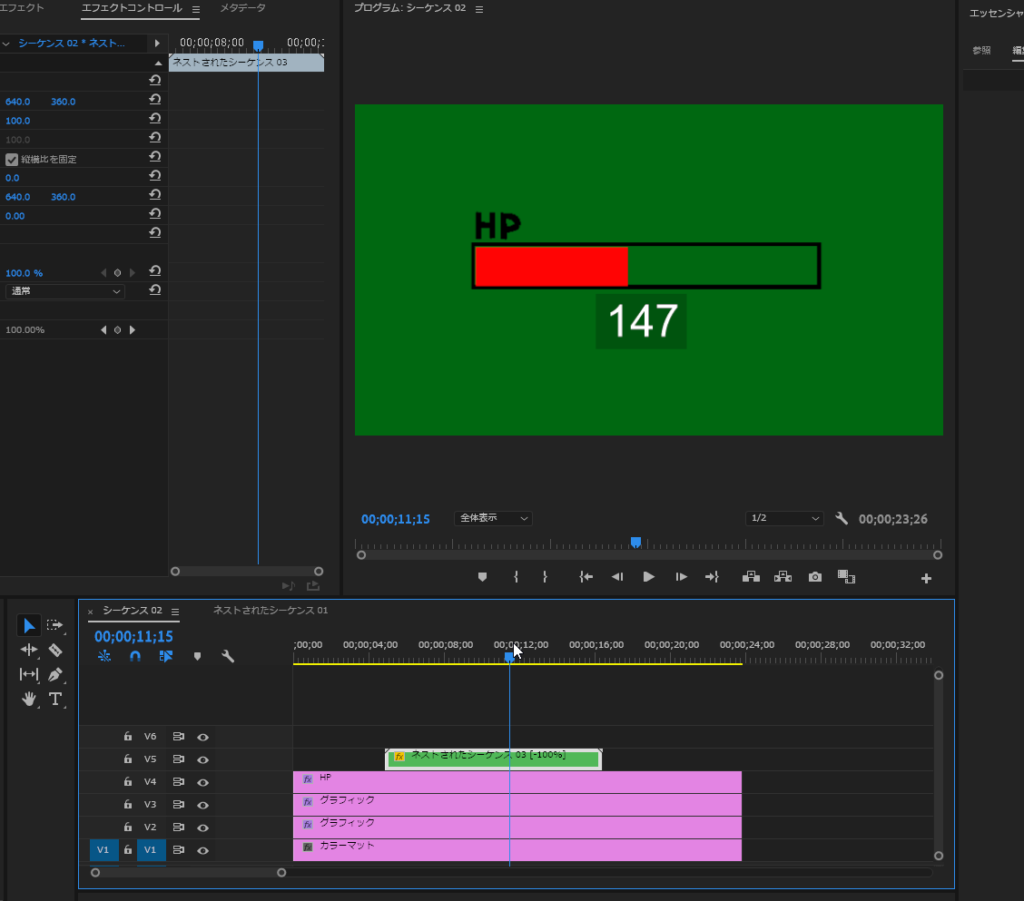Image resolution: width=1024 pixels, height=901 pixels.
Task: Select the Track Select Forward tool
Action: pos(55,626)
